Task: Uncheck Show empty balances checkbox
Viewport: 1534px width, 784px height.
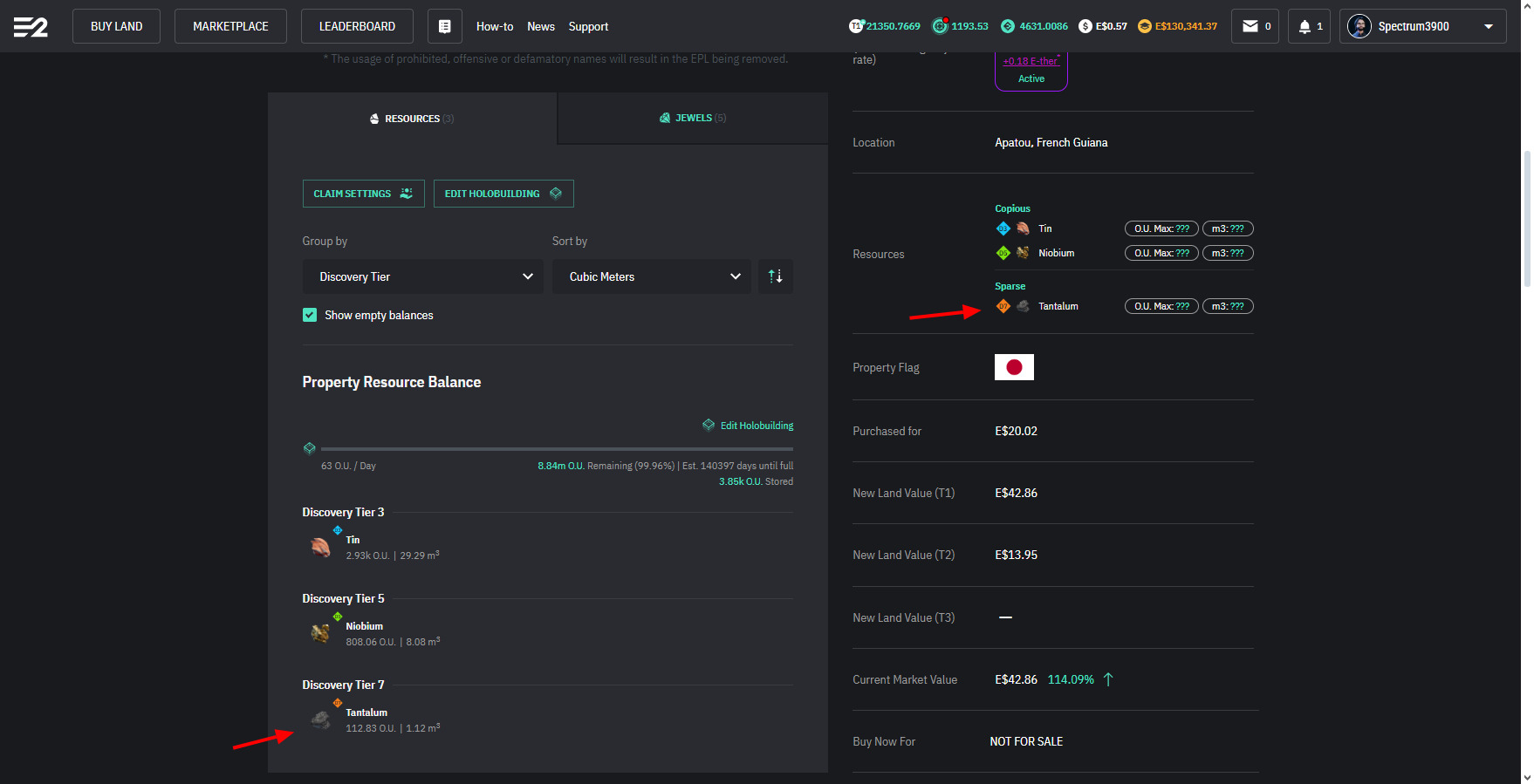Action: pyautogui.click(x=310, y=315)
